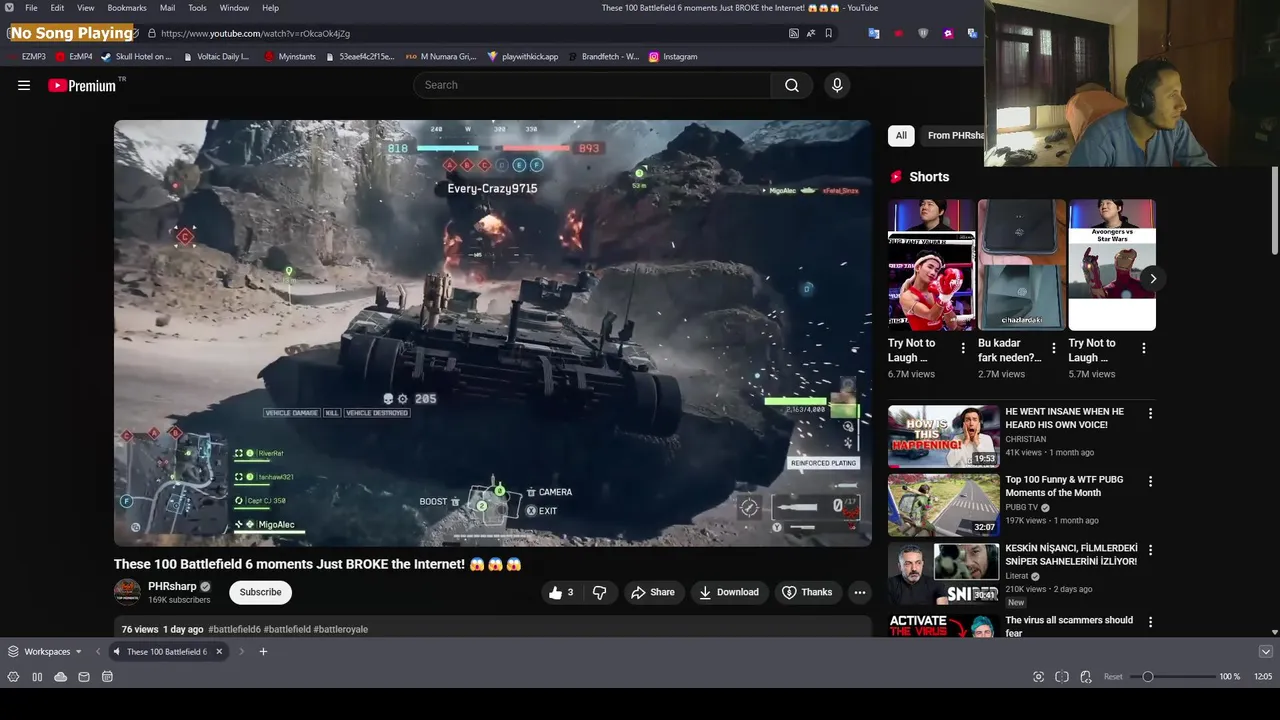
Task: Download the video
Action: tap(728, 592)
